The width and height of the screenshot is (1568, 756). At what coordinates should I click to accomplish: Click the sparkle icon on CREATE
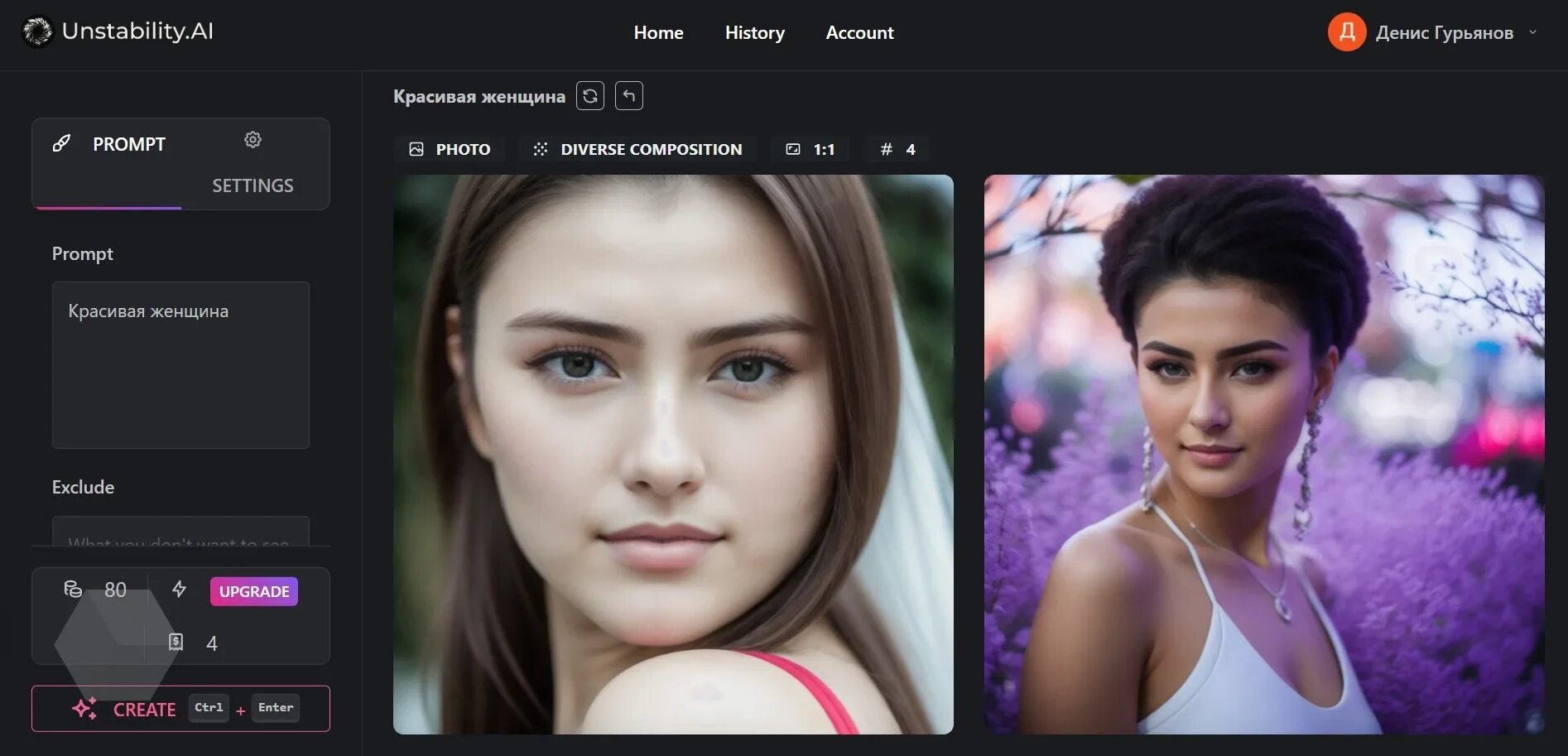(84, 709)
